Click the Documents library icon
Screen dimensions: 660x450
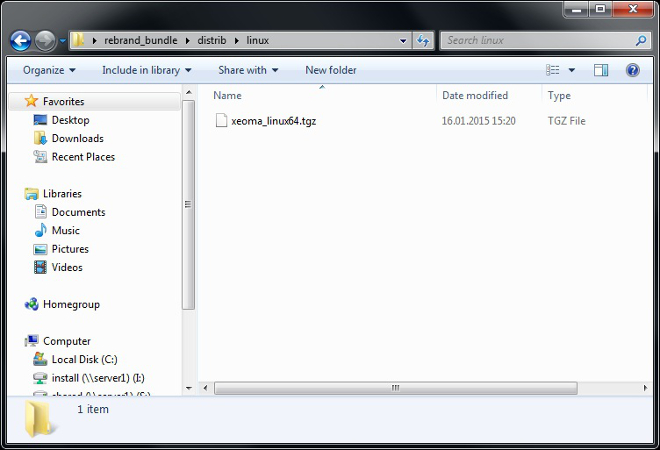pyautogui.click(x=41, y=211)
